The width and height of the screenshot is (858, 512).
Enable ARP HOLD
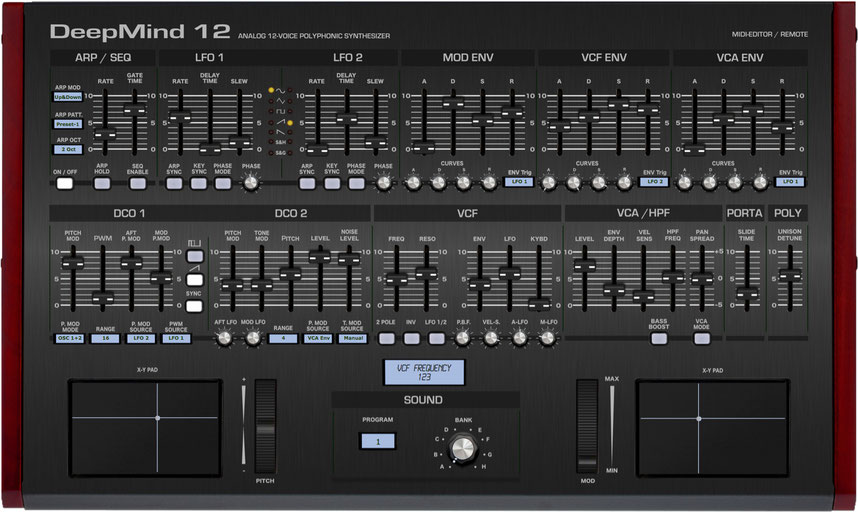(x=101, y=183)
